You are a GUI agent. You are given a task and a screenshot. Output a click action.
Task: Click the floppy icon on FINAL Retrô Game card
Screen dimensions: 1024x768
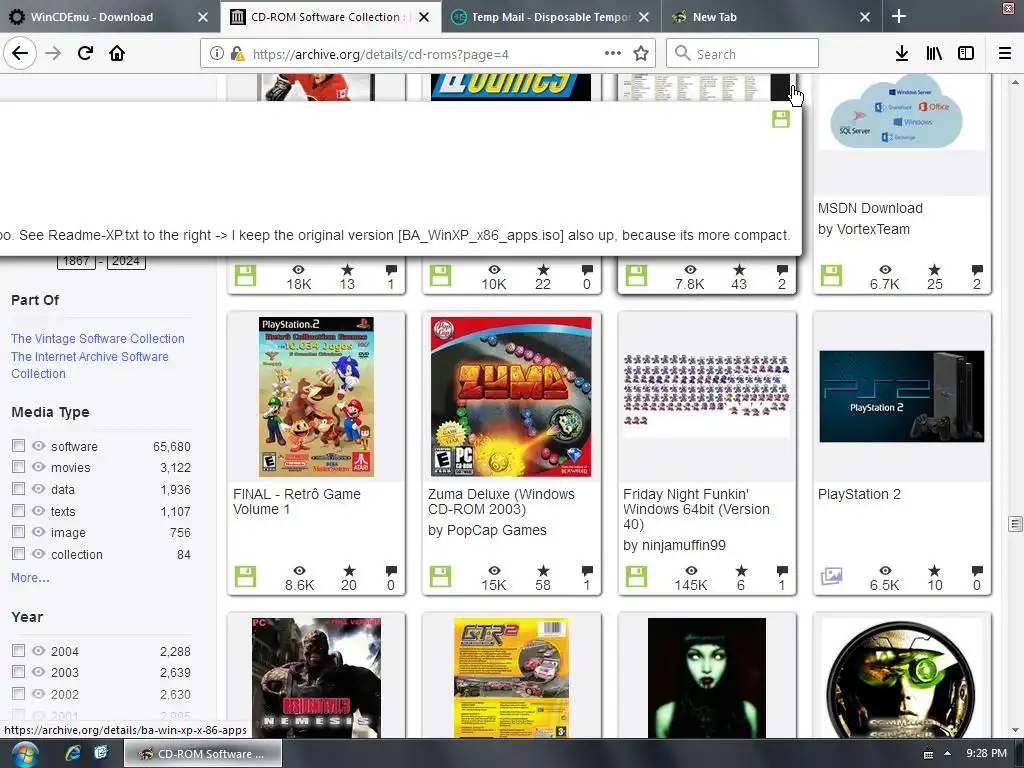pos(246,577)
